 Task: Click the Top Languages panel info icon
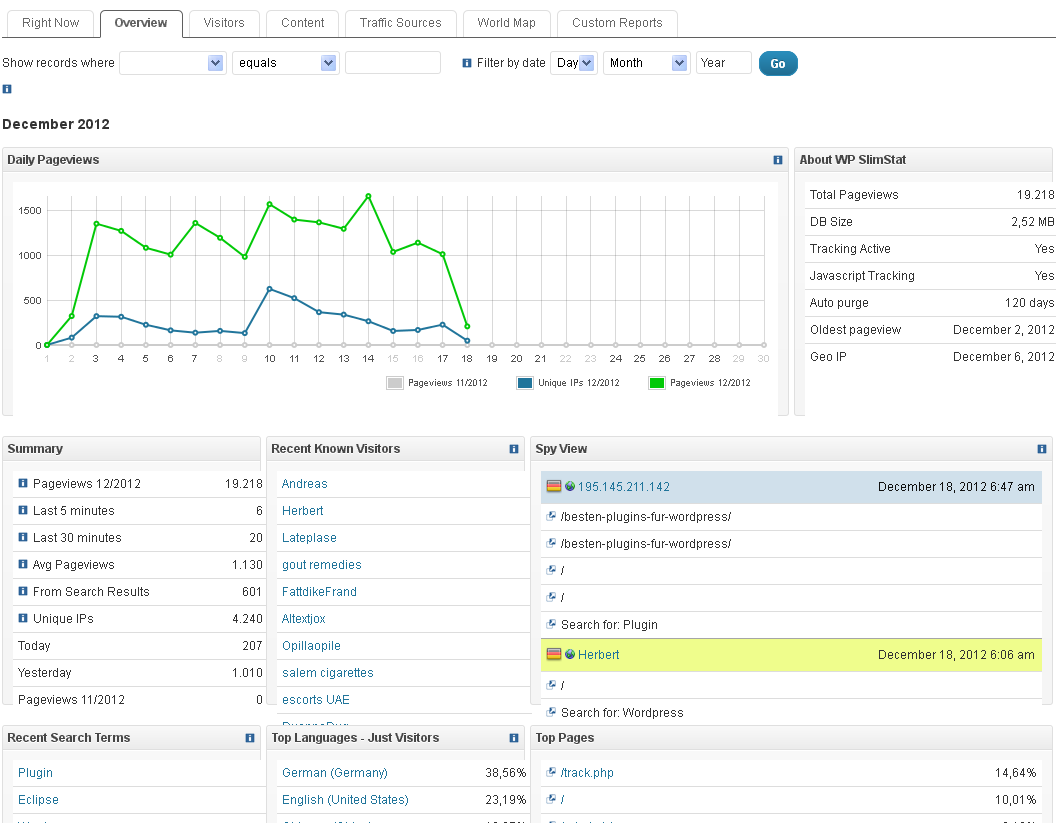coord(514,738)
